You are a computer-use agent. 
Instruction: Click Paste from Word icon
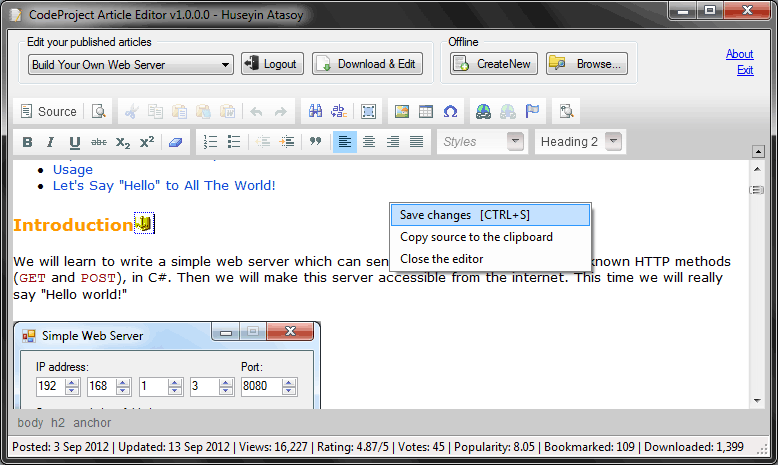227,111
